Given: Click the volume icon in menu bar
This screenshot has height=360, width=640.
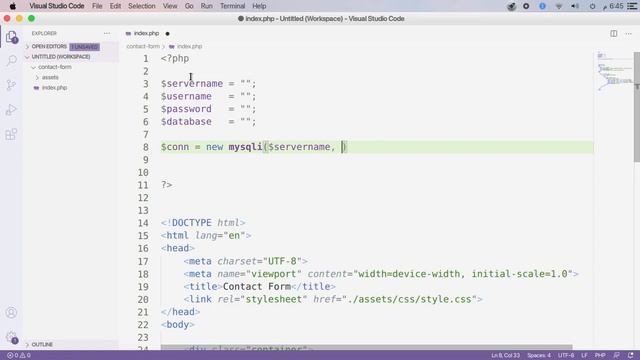Looking at the screenshot, I should [x=575, y=6].
